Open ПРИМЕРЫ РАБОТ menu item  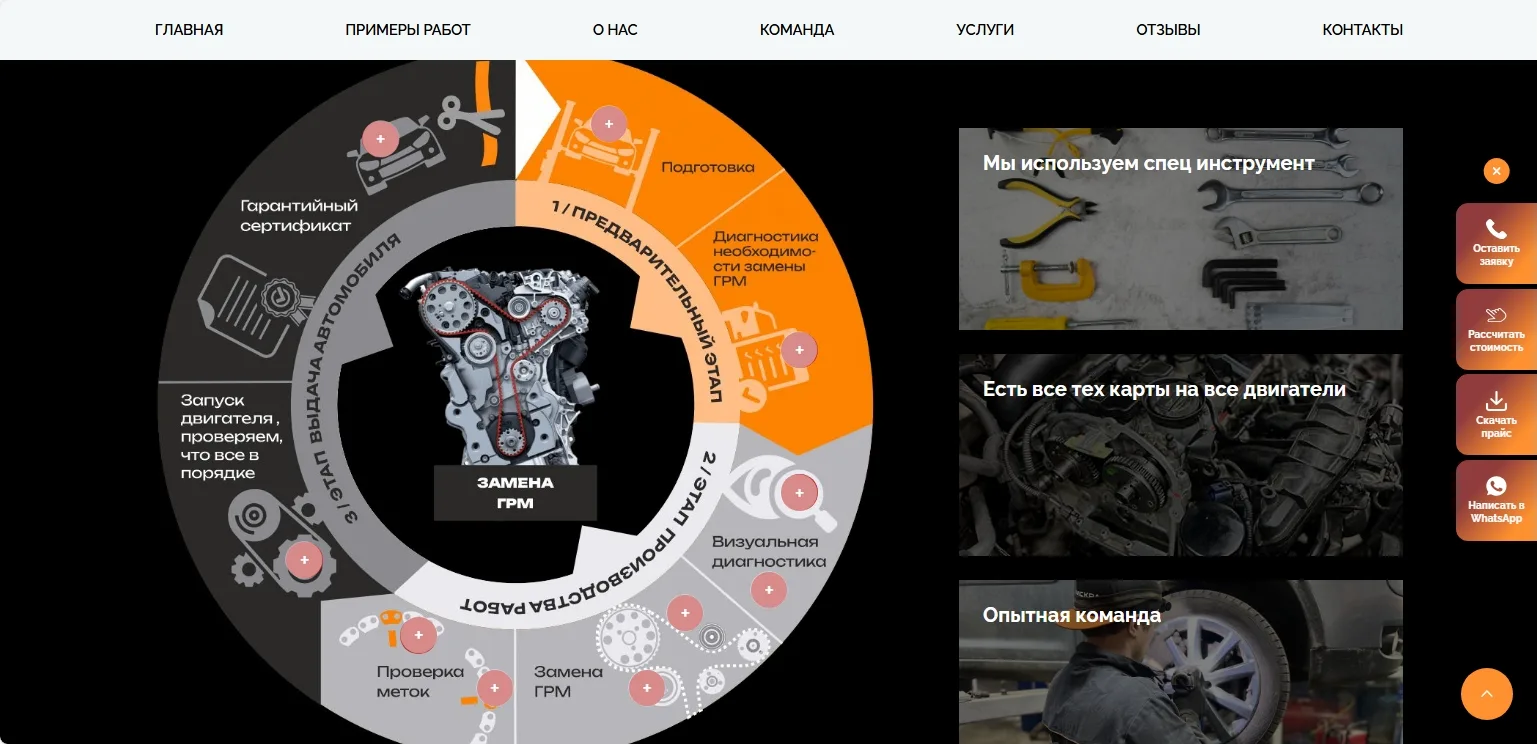[x=408, y=30]
